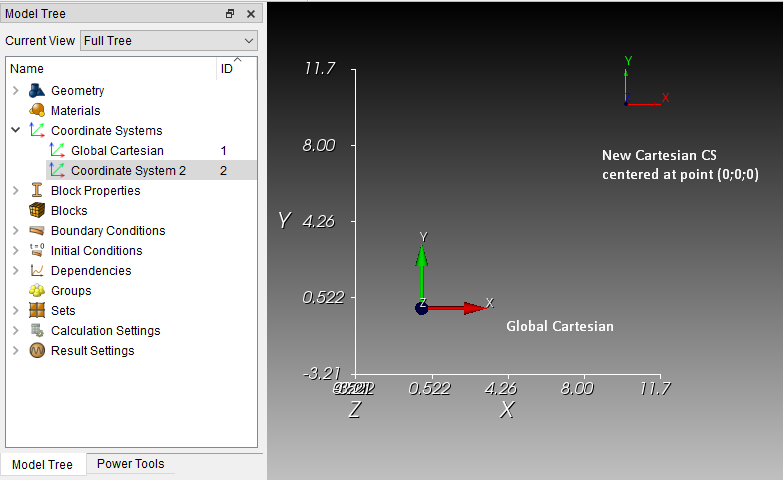This screenshot has height=480, width=783.
Task: Expand the Dependencies tree node
Action: pyautogui.click(x=15, y=270)
